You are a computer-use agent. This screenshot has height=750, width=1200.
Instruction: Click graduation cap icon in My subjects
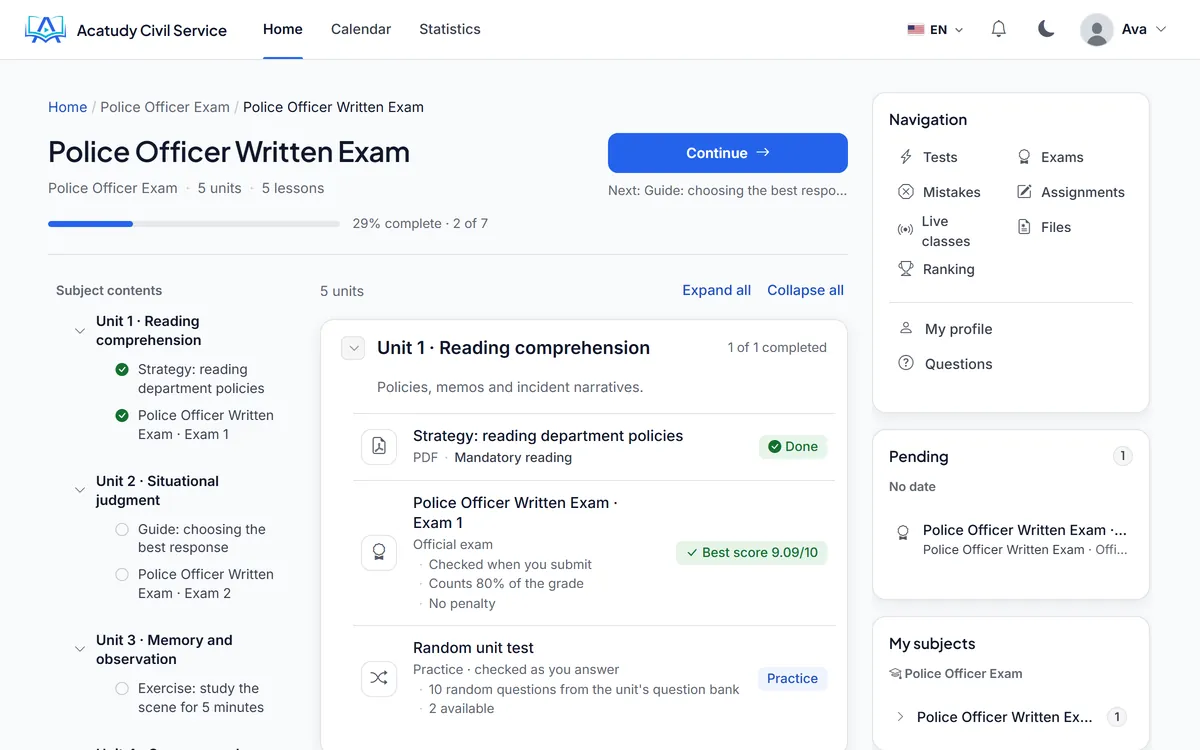pyautogui.click(x=895, y=674)
